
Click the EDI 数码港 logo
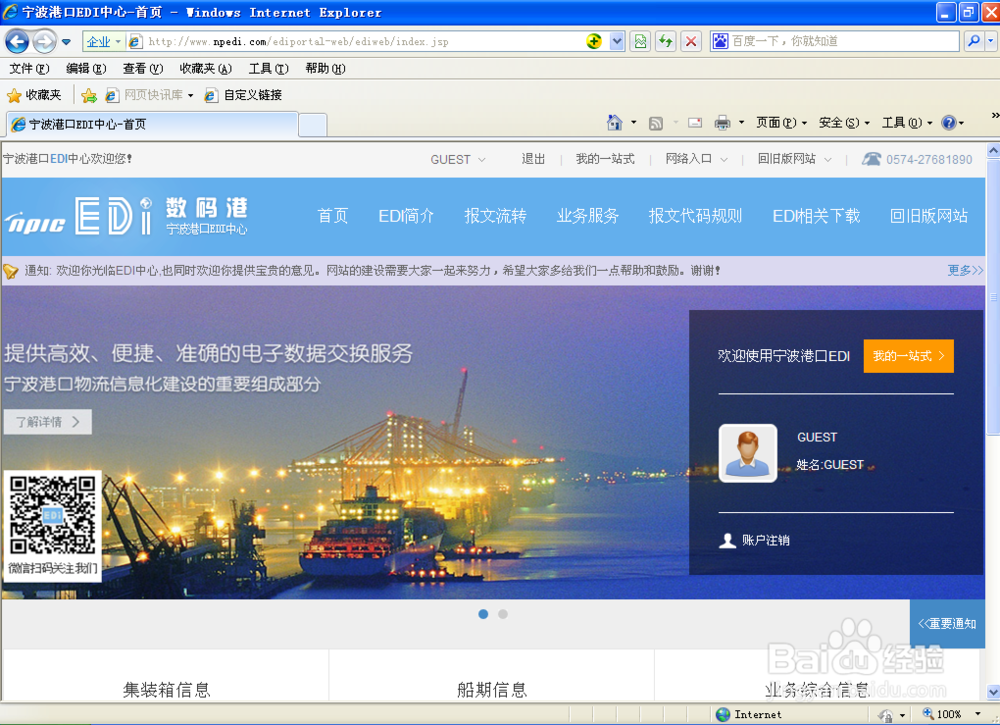126,216
